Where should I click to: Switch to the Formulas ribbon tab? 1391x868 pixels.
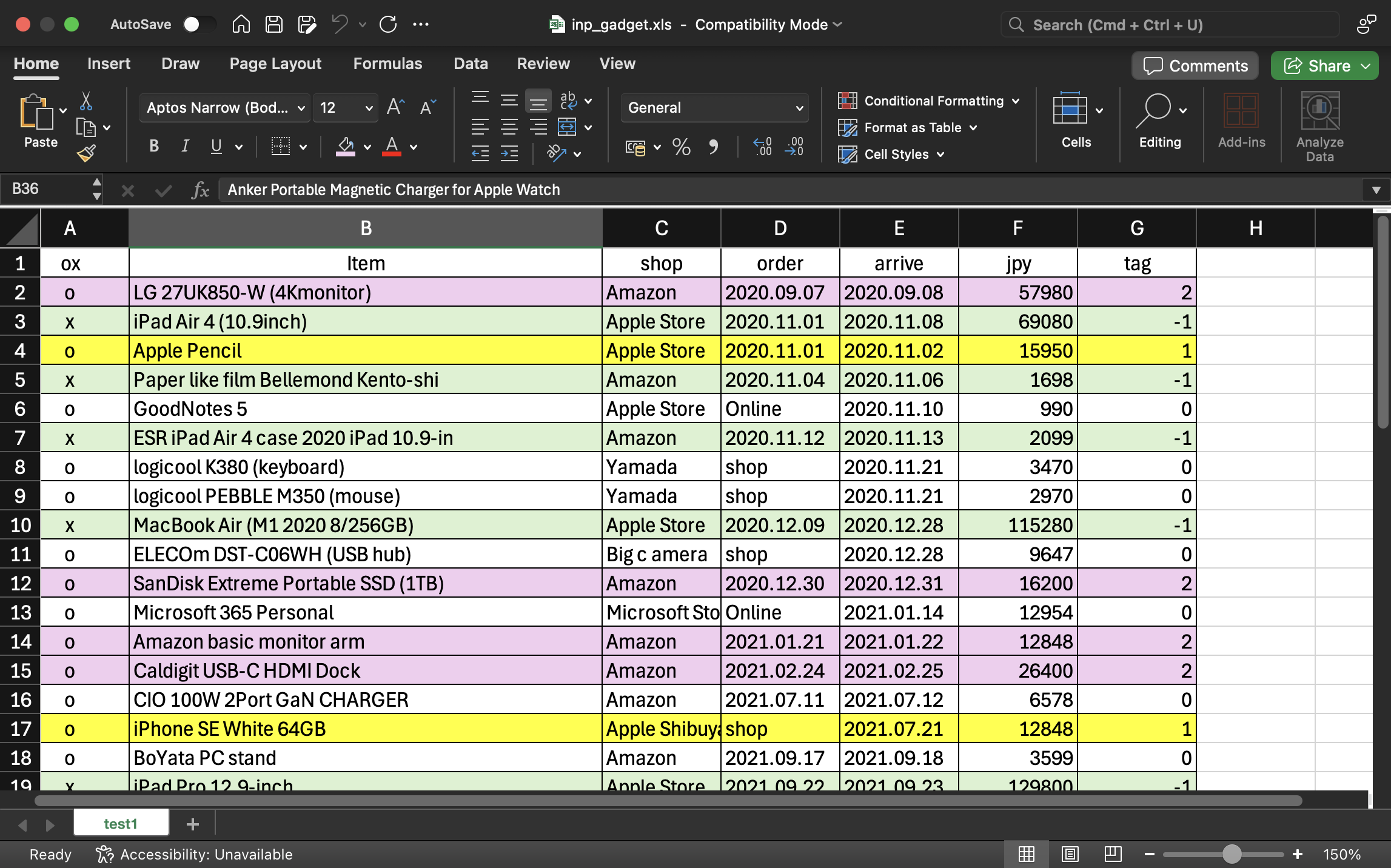tap(387, 64)
